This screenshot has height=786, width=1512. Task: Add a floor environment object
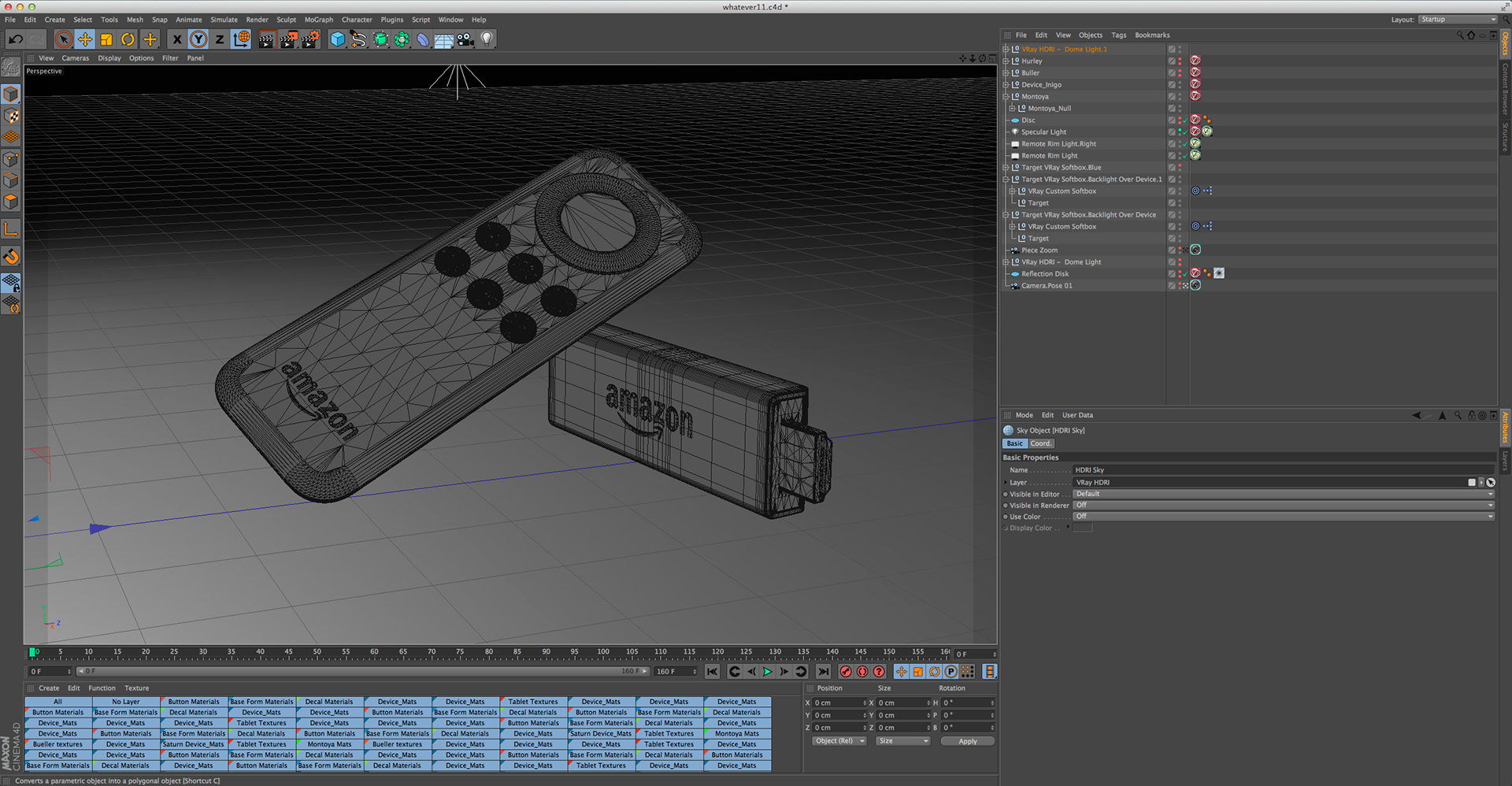[444, 39]
